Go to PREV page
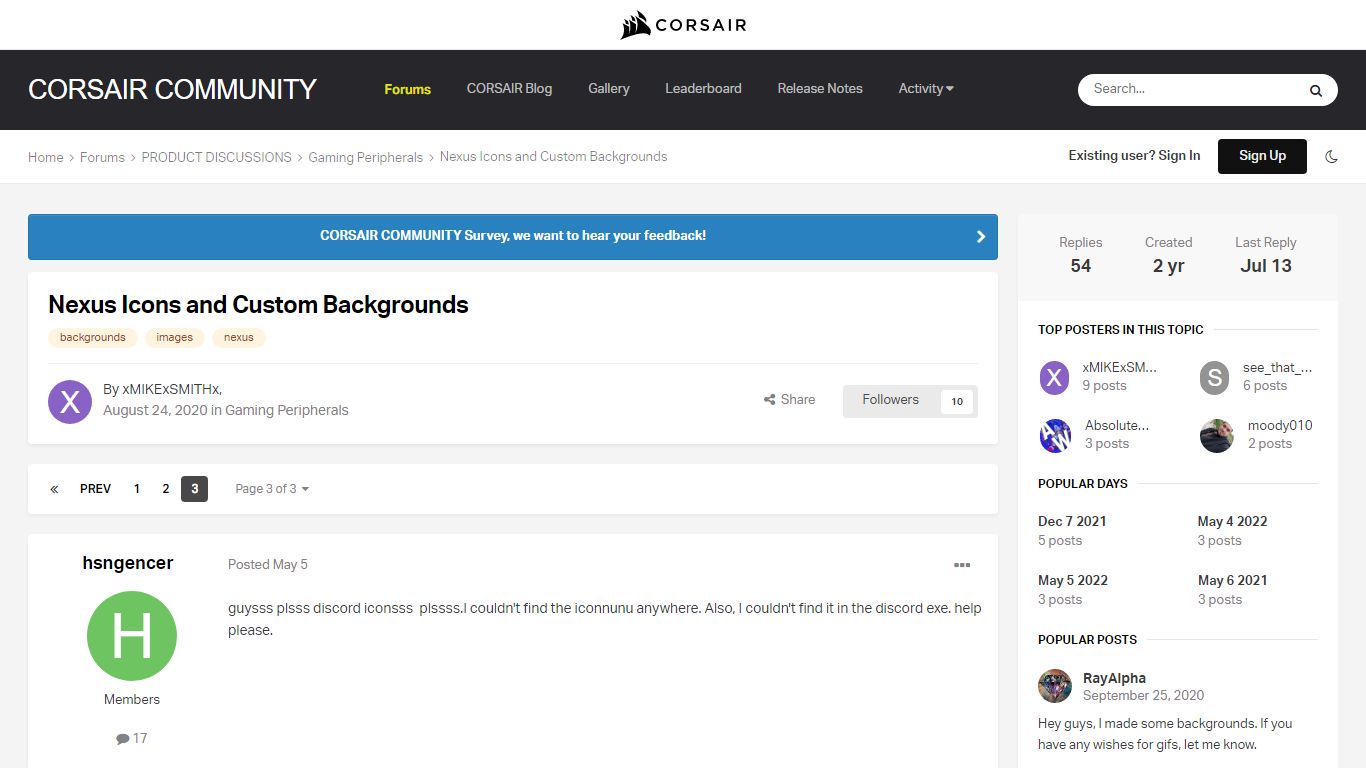This screenshot has width=1366, height=768. click(x=95, y=489)
